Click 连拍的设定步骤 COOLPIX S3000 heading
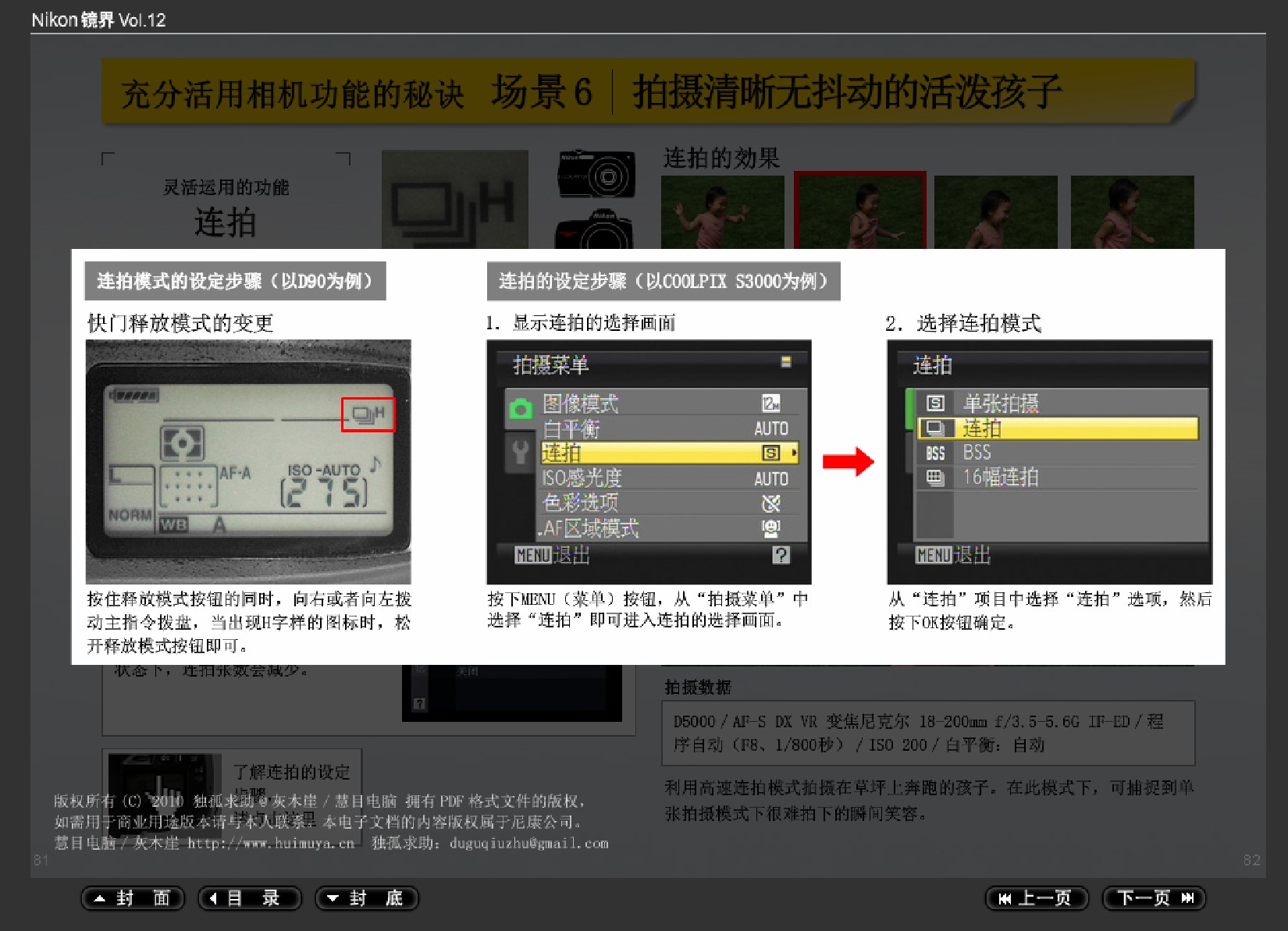Viewport: 1288px width, 931px height. pyautogui.click(x=663, y=281)
